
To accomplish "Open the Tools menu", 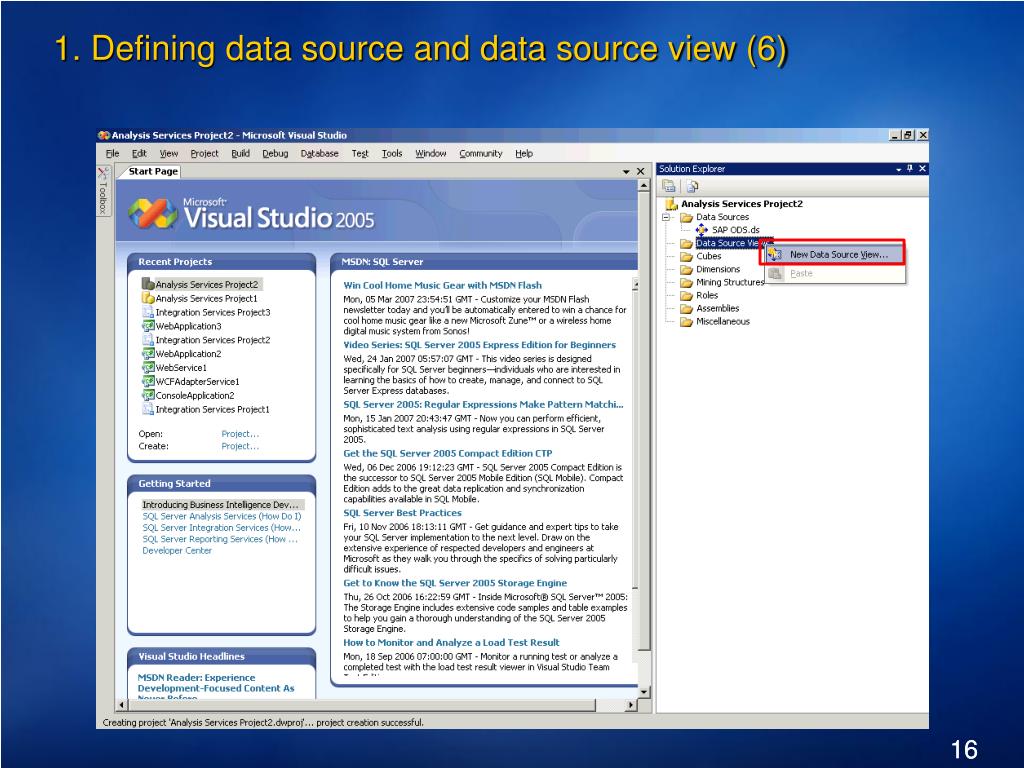I will pyautogui.click(x=392, y=153).
